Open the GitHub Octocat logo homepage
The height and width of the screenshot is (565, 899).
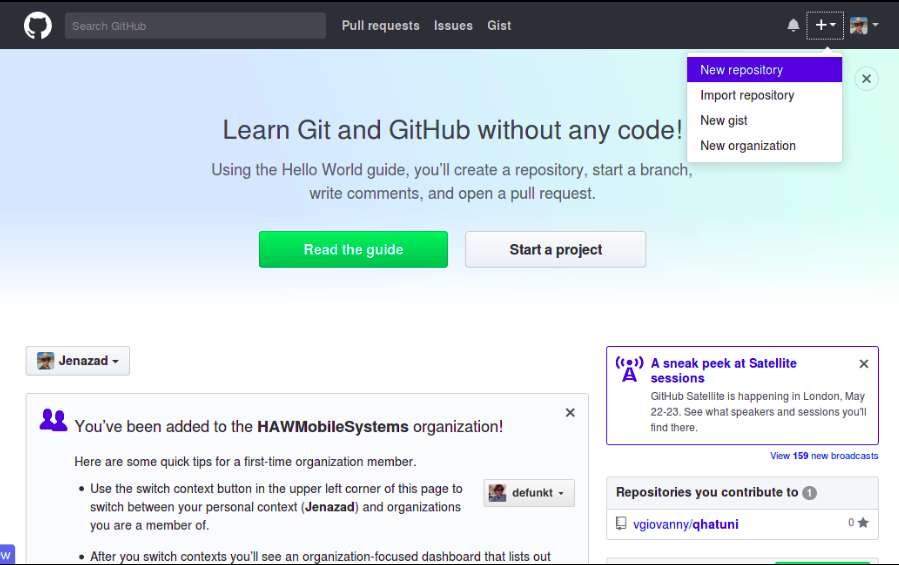click(38, 26)
